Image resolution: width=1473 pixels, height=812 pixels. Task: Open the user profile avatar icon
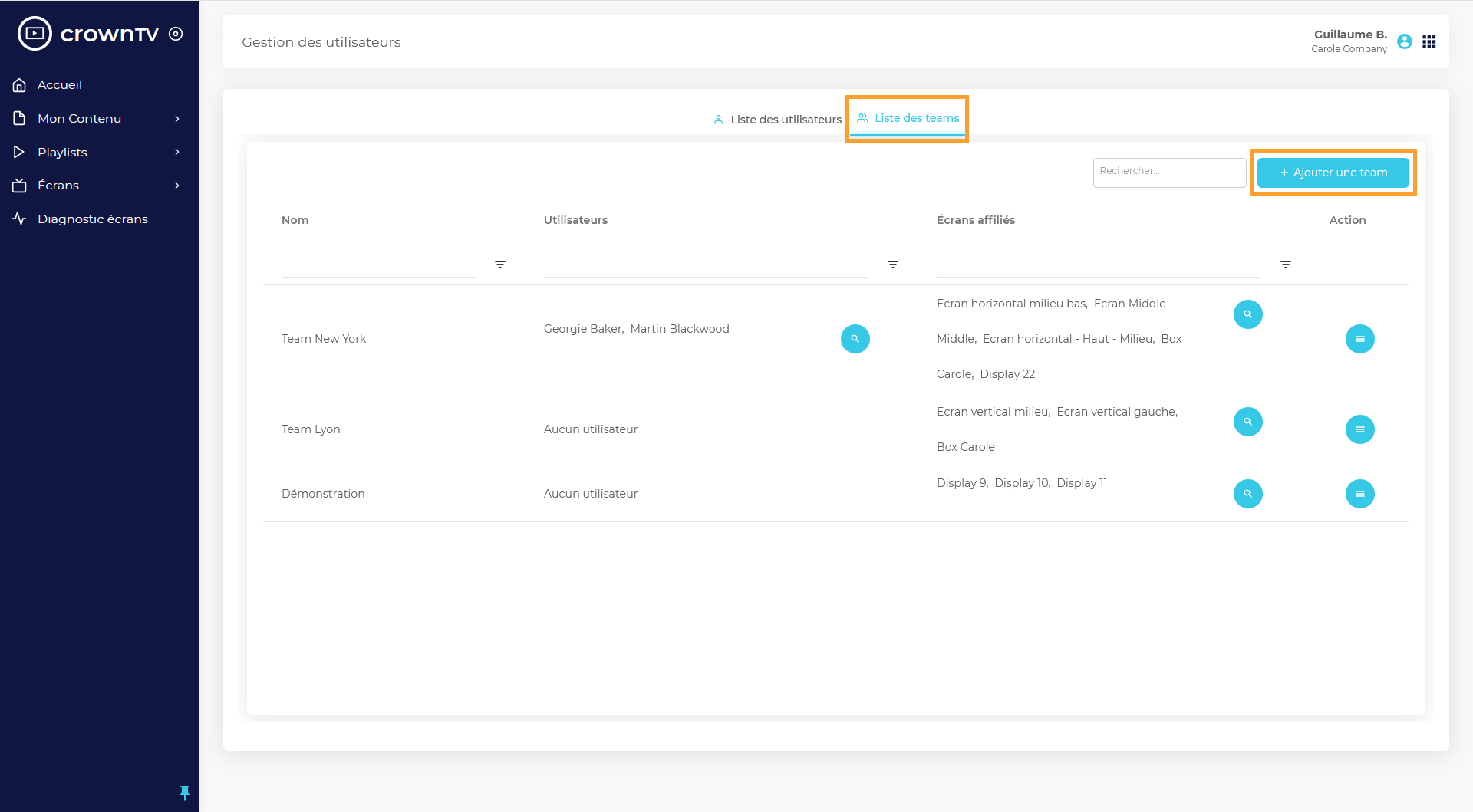pyautogui.click(x=1405, y=41)
